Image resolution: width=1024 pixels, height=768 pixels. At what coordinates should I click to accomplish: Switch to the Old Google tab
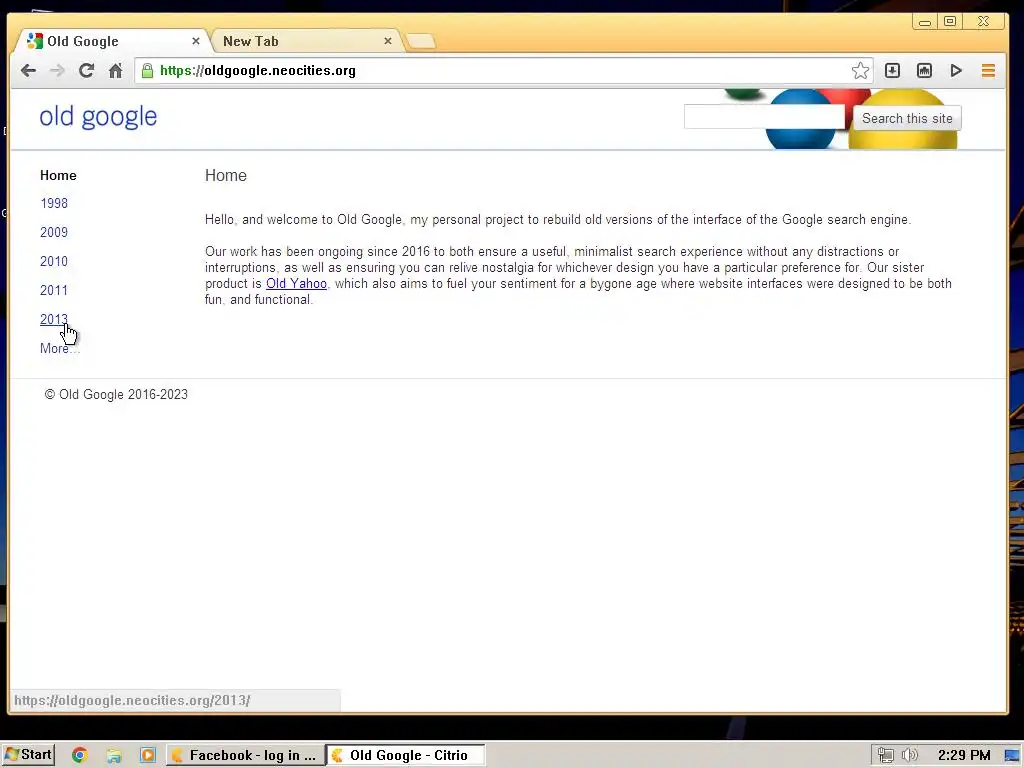[111, 41]
